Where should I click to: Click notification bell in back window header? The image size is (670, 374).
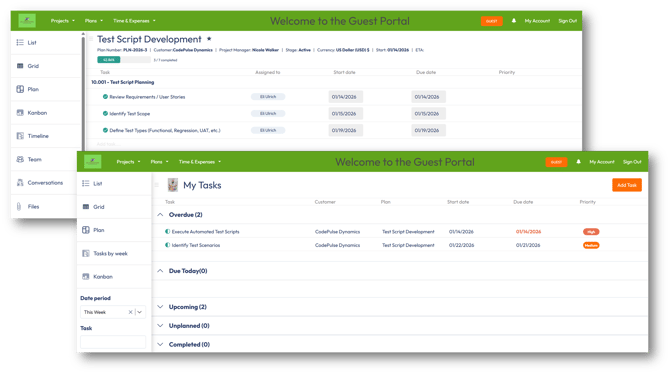point(514,21)
